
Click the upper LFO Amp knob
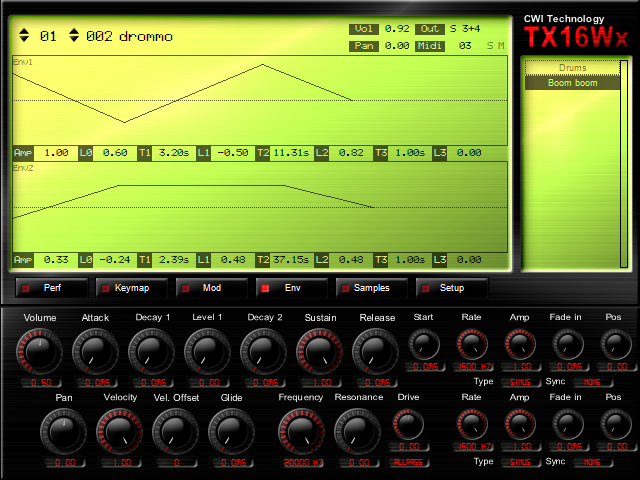(x=520, y=345)
